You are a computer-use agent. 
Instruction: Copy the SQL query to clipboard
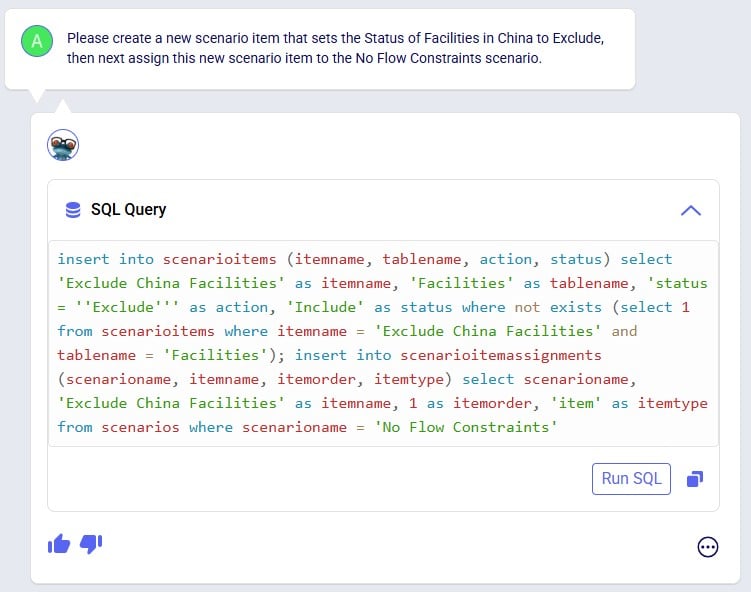(x=695, y=478)
